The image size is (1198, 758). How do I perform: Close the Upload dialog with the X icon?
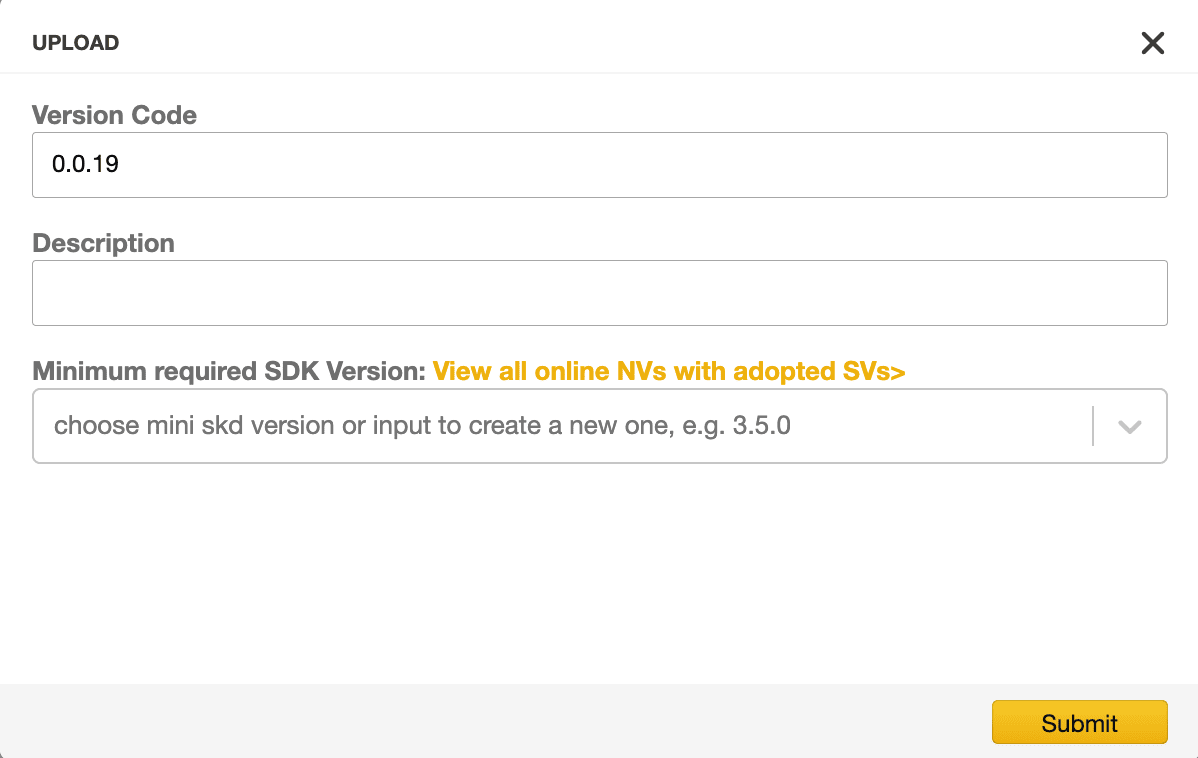point(1152,43)
